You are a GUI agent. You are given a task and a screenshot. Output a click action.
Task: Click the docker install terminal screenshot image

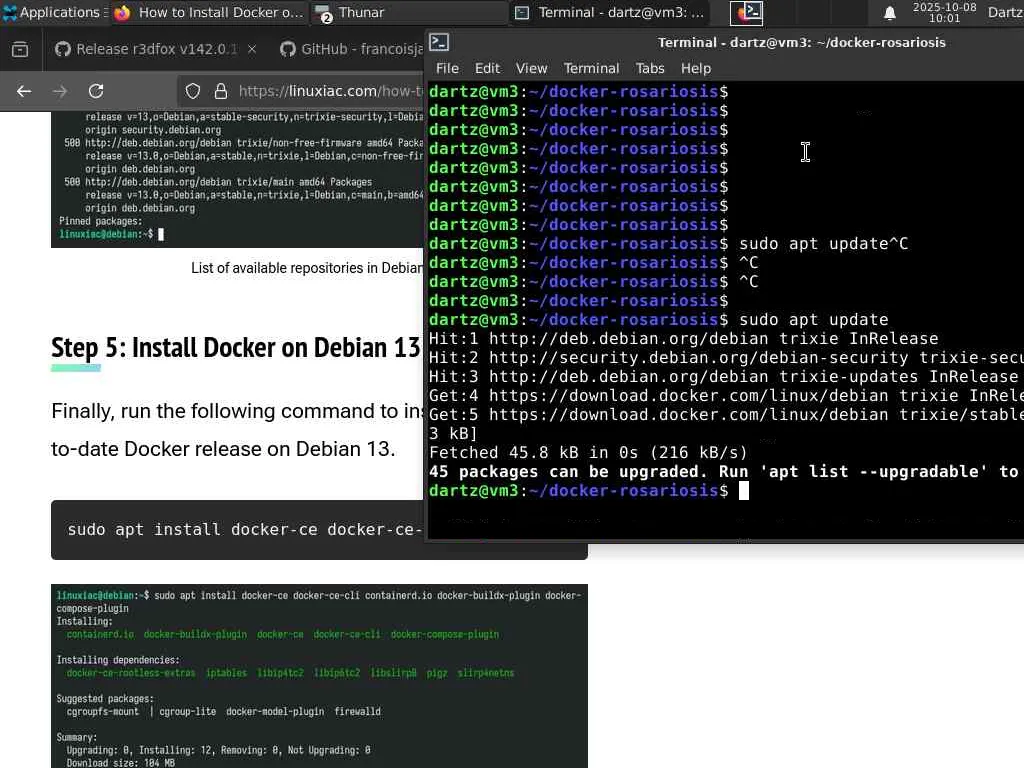(319, 676)
